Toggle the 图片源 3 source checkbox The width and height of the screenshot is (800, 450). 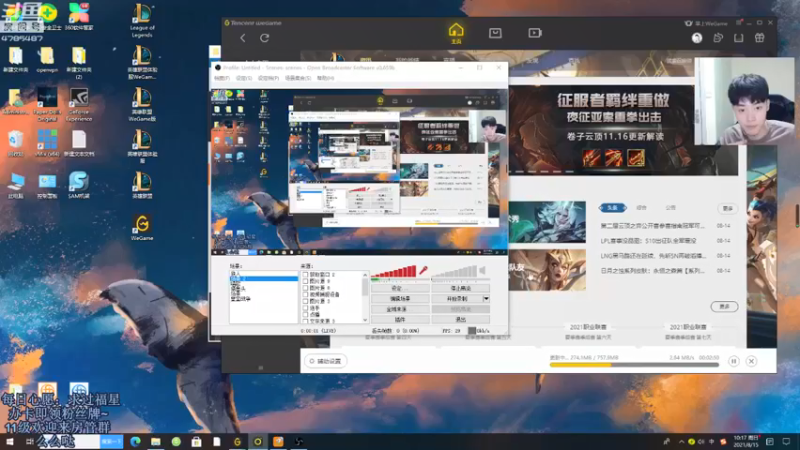(305, 301)
